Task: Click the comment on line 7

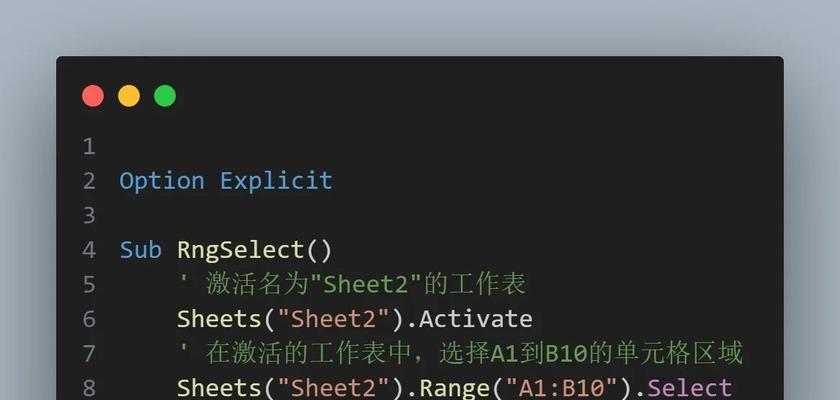Action: click(x=460, y=353)
